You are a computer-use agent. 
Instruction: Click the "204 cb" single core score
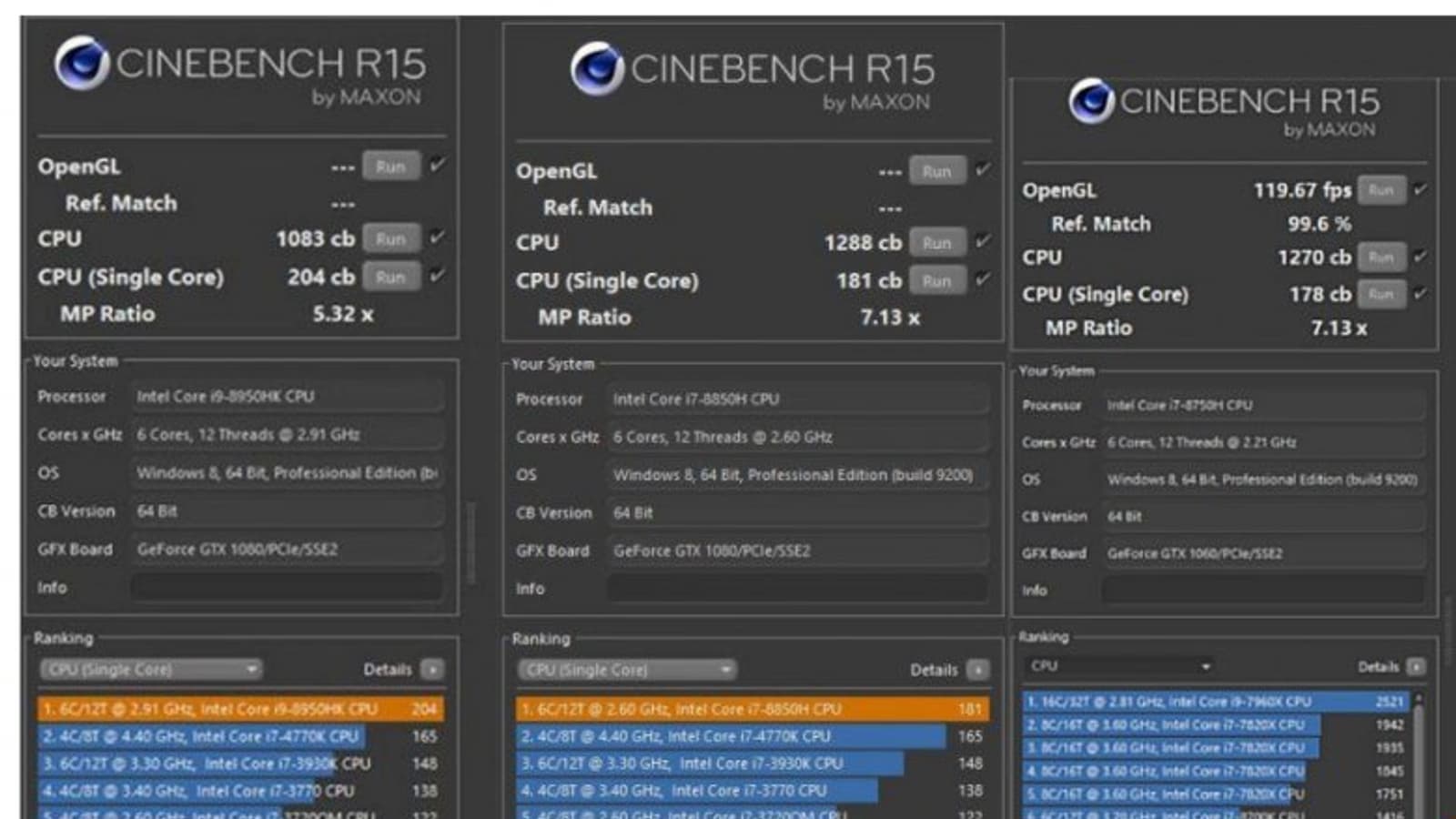(x=321, y=277)
